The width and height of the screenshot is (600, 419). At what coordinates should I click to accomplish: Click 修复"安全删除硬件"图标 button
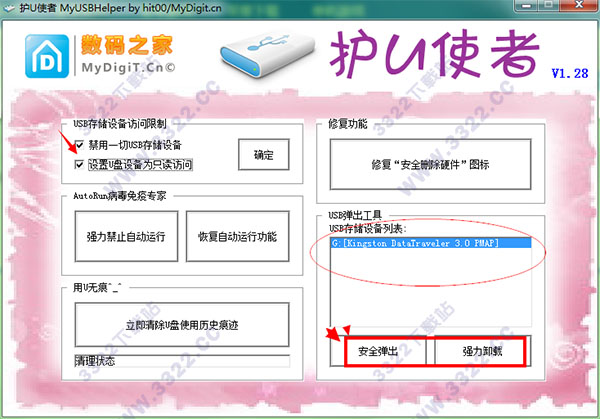coord(430,165)
